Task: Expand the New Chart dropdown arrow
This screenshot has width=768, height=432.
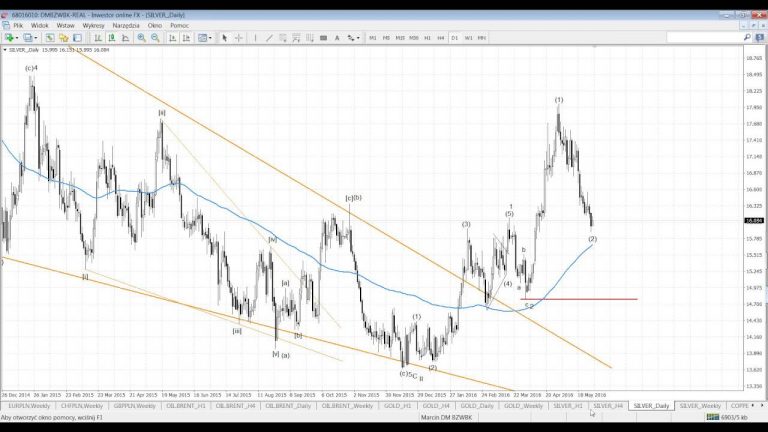Action: click(x=17, y=38)
